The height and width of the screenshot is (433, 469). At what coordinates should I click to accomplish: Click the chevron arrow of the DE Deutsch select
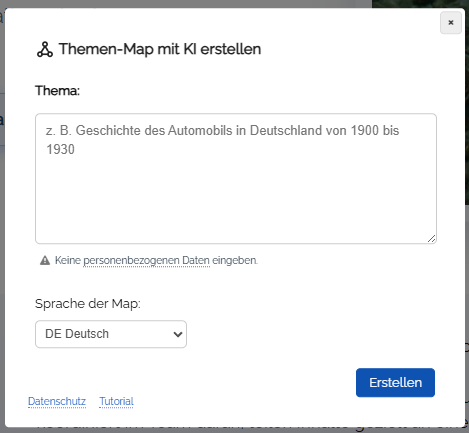178,334
